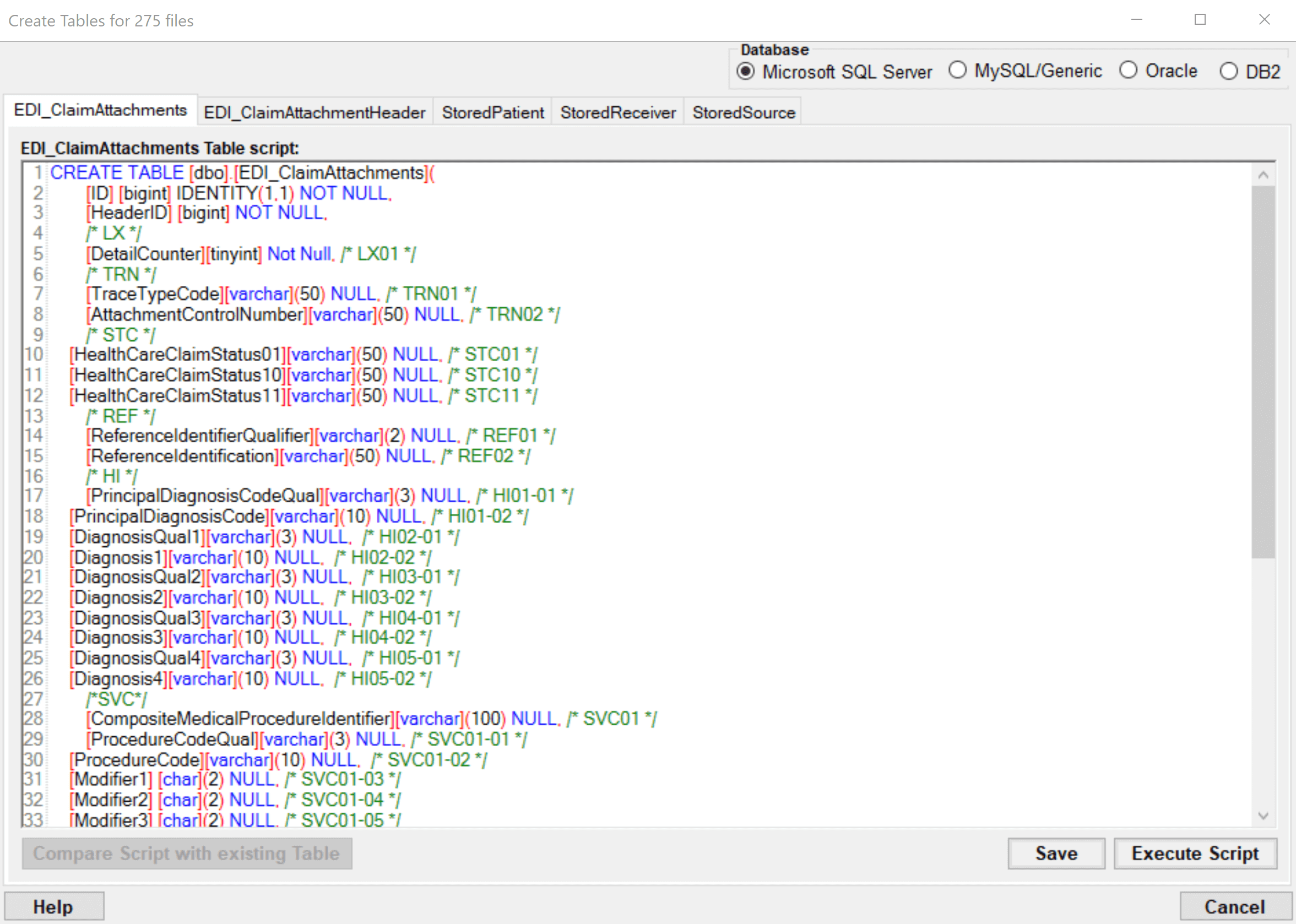1296x924 pixels.
Task: Select Microsoft SQL Server radio button
Action: (x=746, y=72)
